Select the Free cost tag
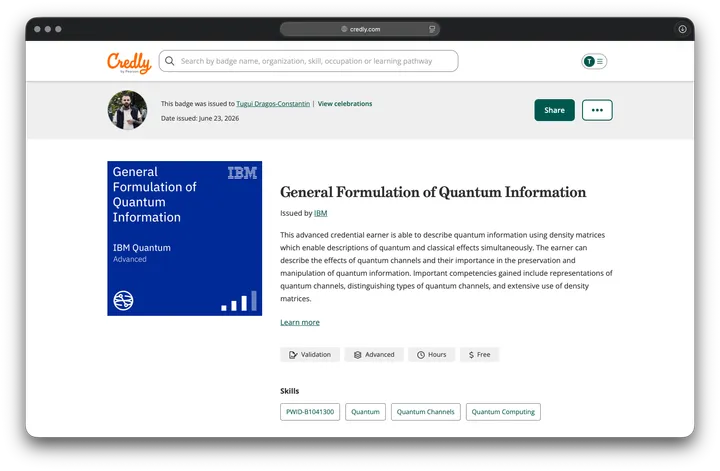The width and height of the screenshot is (720, 471). click(x=479, y=354)
